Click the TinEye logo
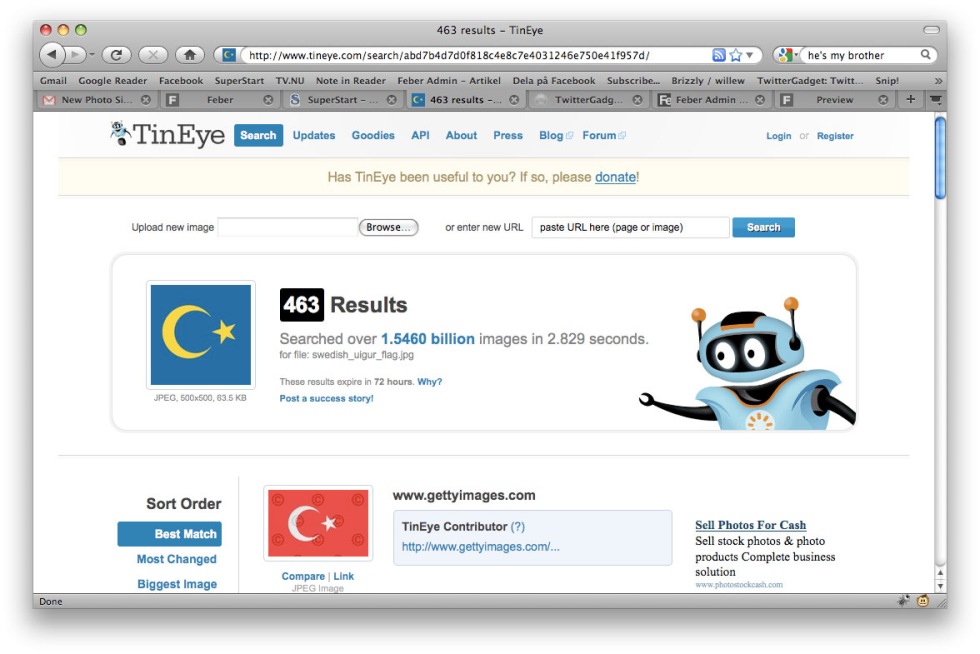Screen dimensions: 980x654 pyautogui.click(x=168, y=135)
